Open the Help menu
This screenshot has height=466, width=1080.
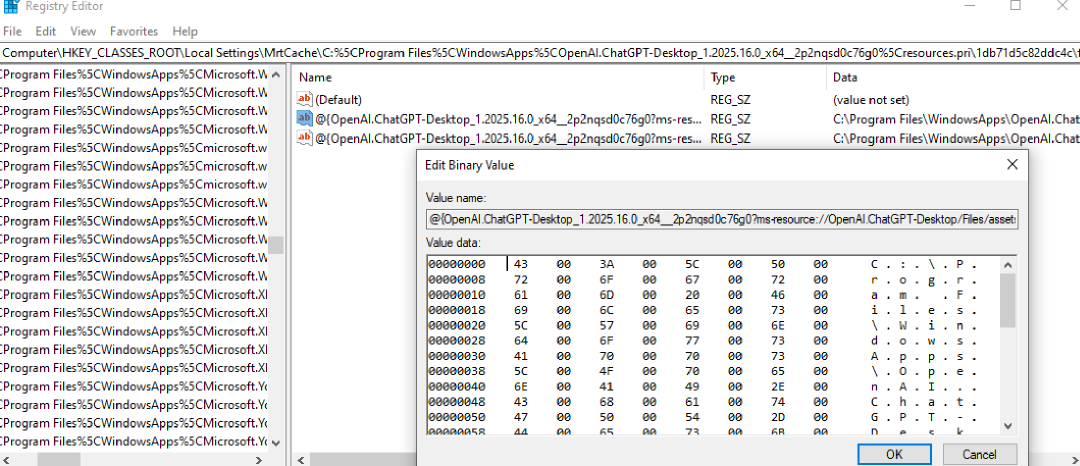pos(185,31)
